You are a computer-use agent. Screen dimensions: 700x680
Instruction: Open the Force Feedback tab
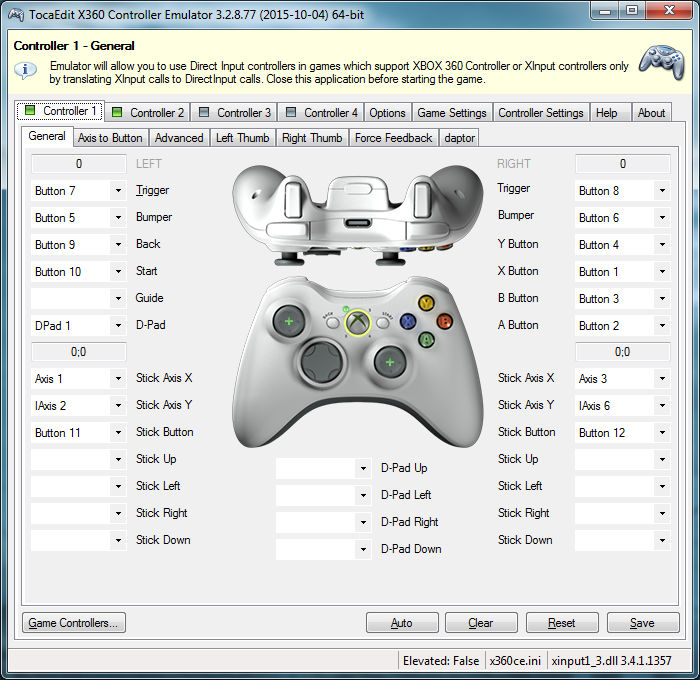(393, 138)
